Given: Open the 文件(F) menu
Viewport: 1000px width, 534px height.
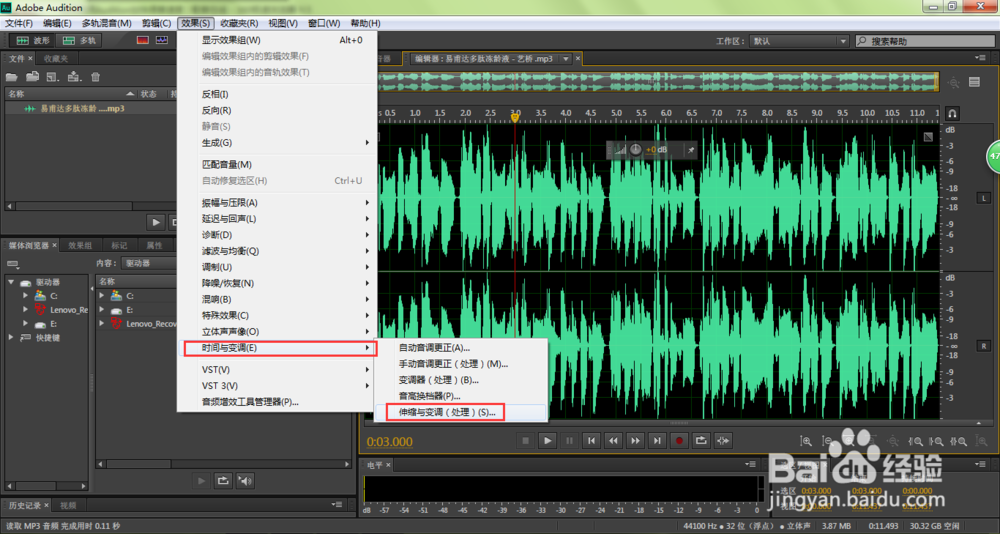Looking at the screenshot, I should 19,24.
